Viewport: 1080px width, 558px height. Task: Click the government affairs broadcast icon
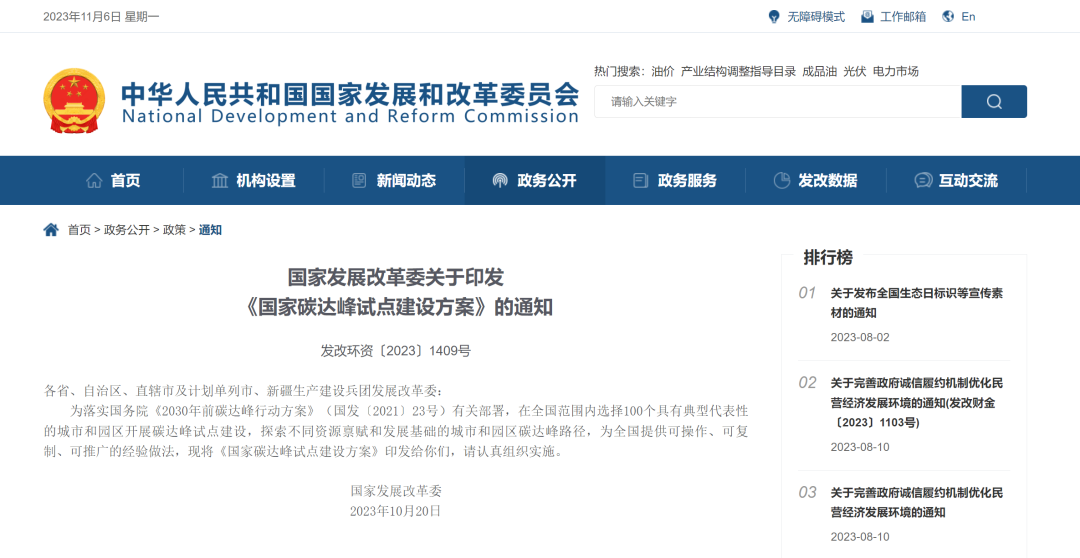[x=500, y=180]
